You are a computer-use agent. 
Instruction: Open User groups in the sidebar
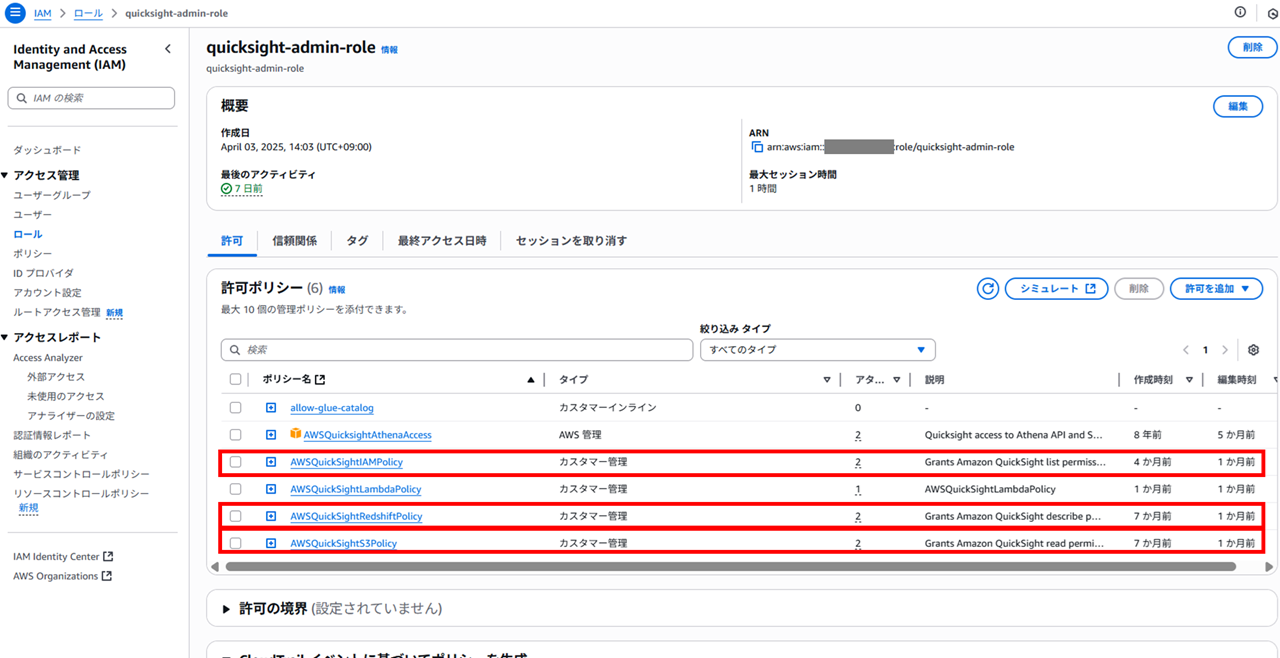52,195
